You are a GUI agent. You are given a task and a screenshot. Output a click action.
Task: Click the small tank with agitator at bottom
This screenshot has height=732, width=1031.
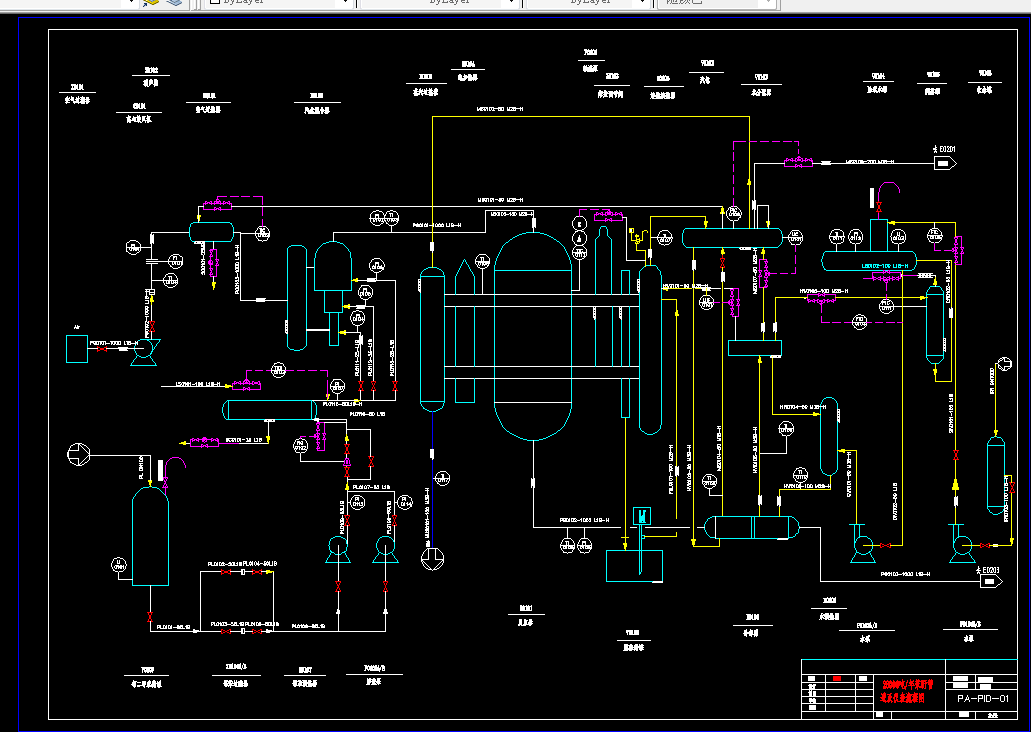coord(634,566)
